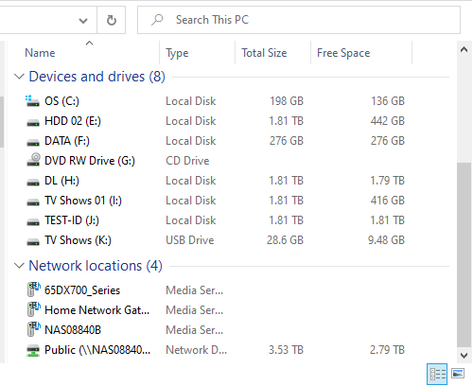Select the HDD 02 (E:) drive name

[73, 121]
